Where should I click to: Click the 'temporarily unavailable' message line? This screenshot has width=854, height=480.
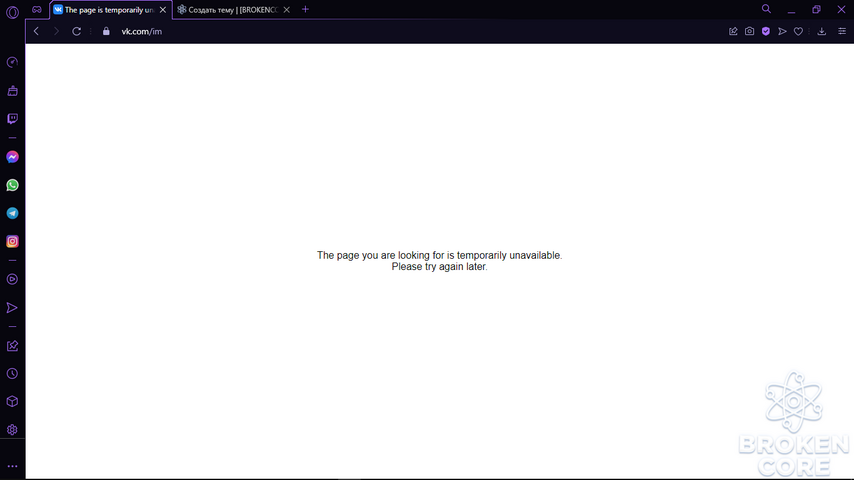click(x=440, y=255)
